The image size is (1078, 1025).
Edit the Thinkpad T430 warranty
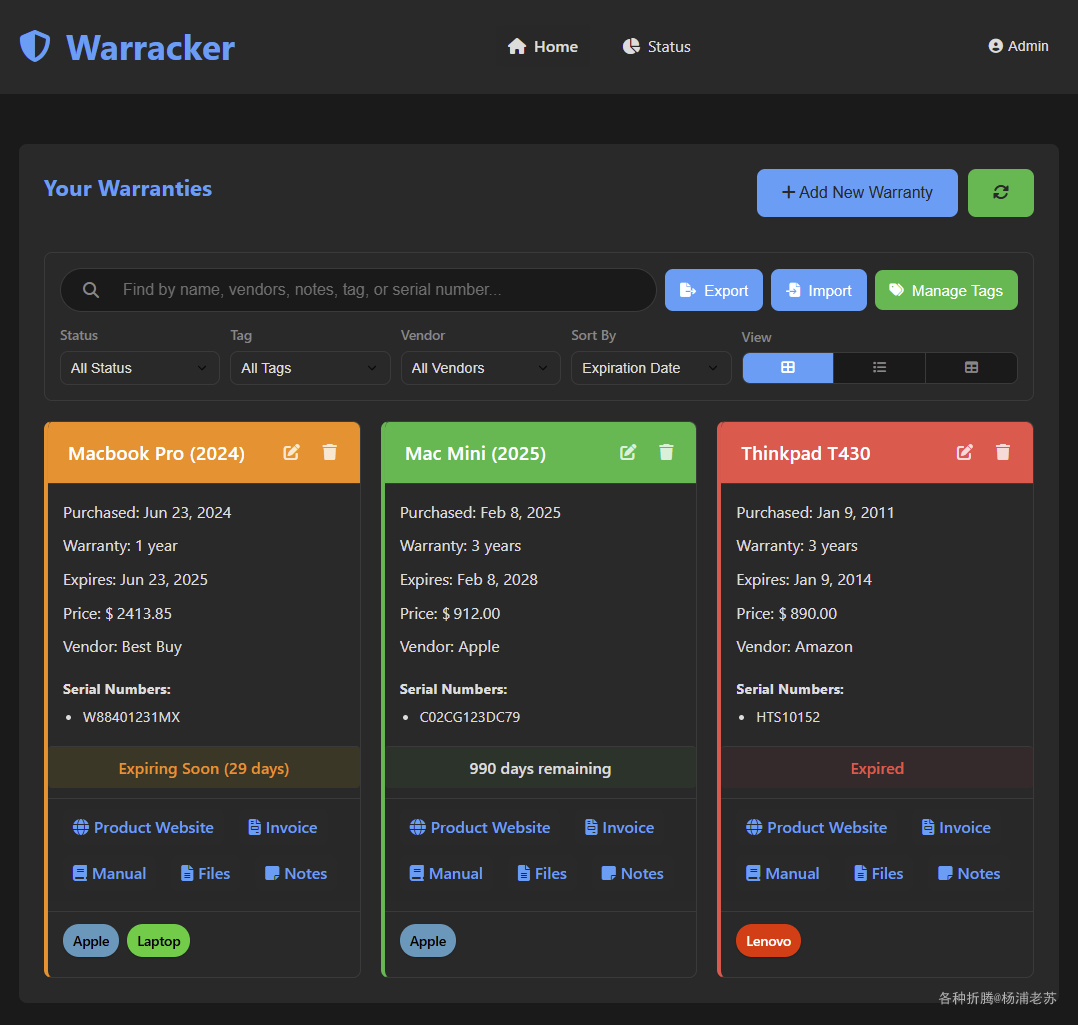pyautogui.click(x=965, y=452)
